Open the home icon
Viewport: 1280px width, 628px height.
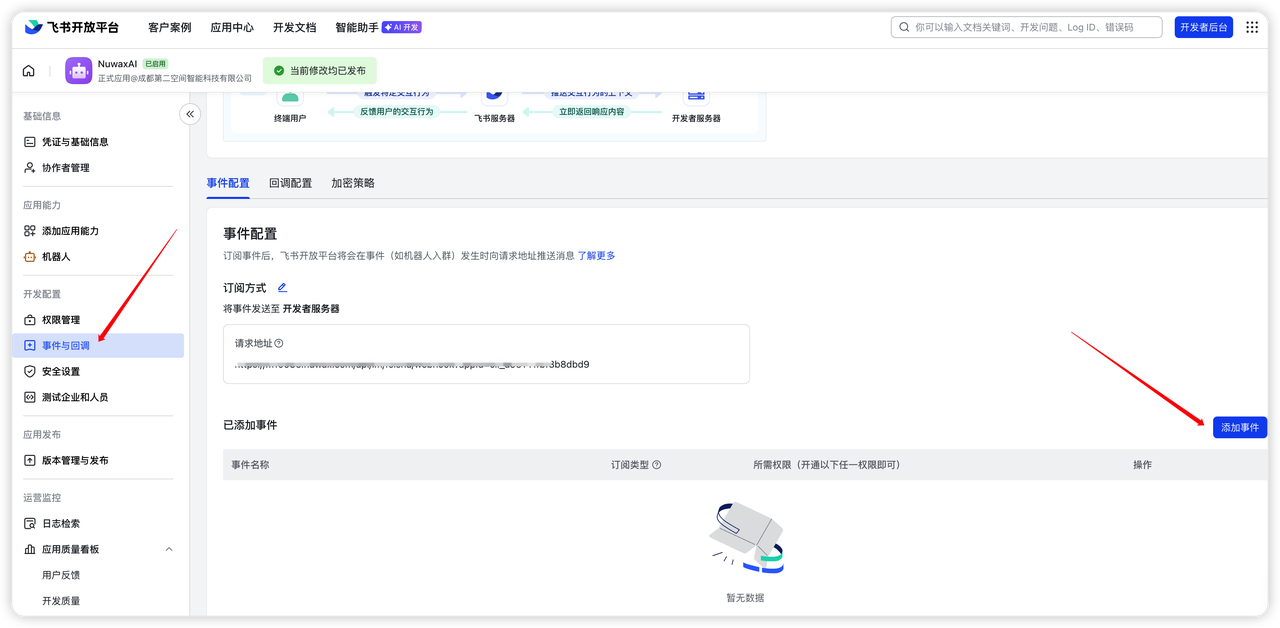point(28,71)
